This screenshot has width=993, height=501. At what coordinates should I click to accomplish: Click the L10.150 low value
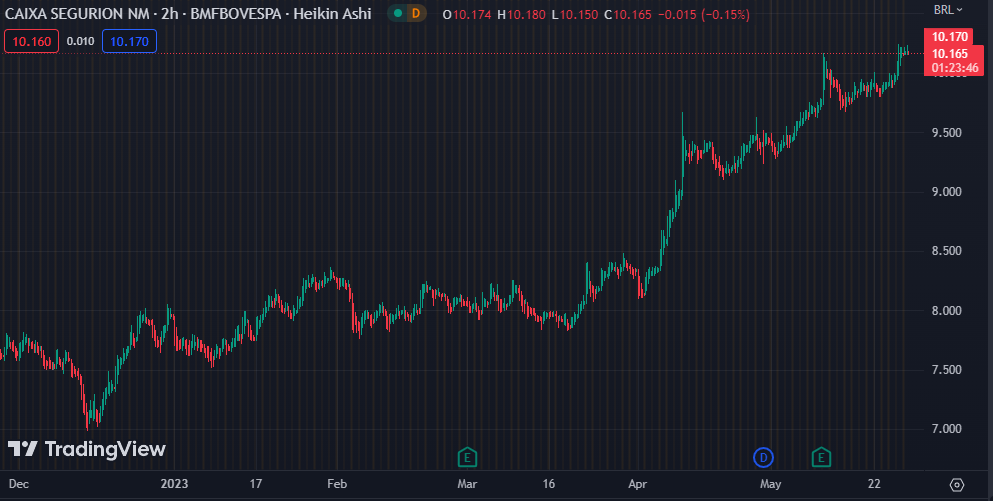click(574, 14)
